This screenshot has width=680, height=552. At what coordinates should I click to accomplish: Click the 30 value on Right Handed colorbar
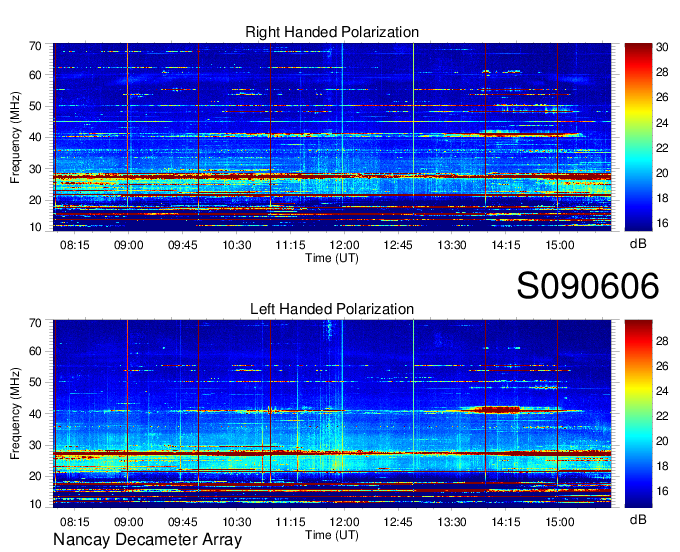pyautogui.click(x=662, y=47)
